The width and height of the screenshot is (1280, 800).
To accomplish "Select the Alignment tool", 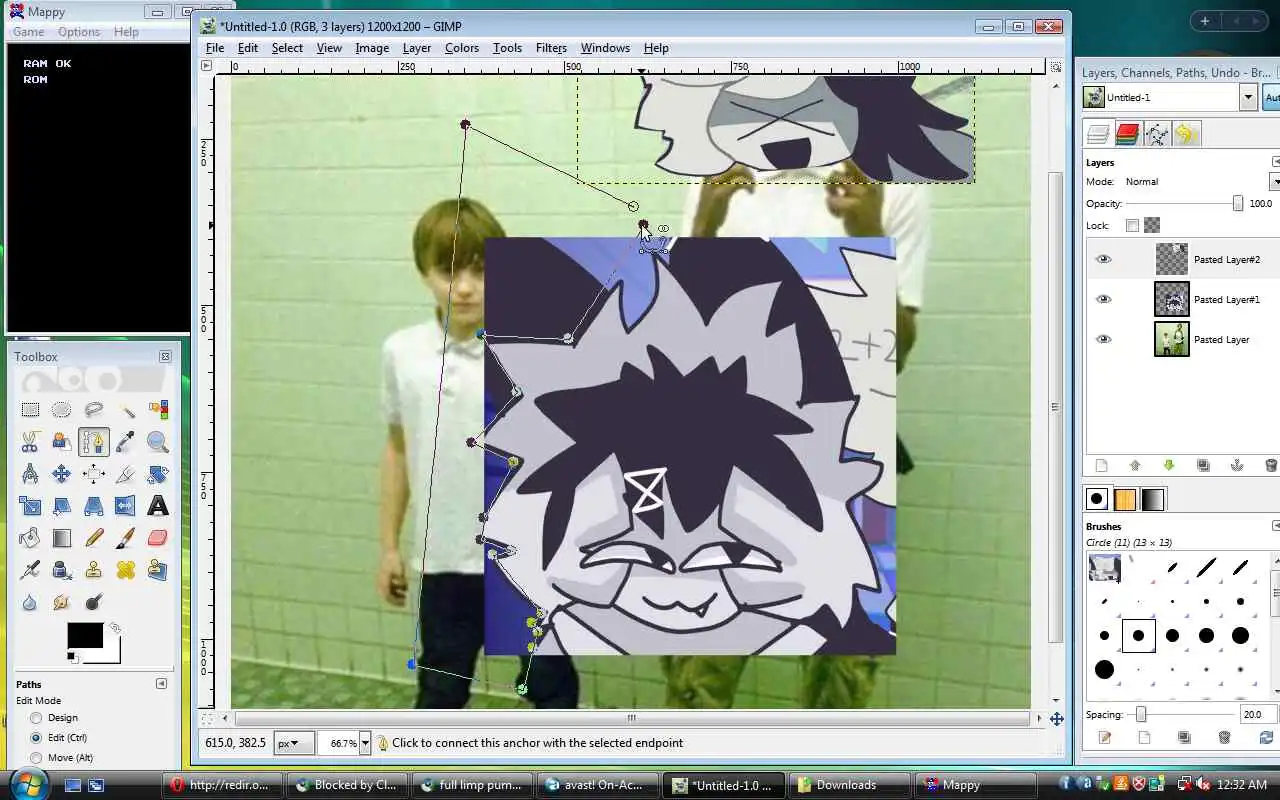I will click(x=94, y=474).
